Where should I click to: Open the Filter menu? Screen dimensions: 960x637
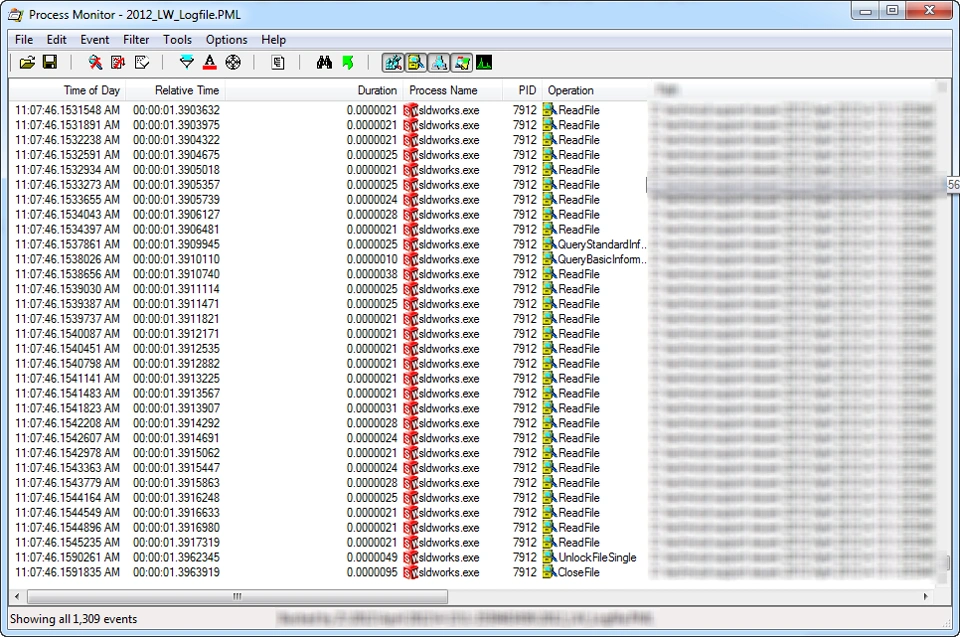click(x=136, y=40)
